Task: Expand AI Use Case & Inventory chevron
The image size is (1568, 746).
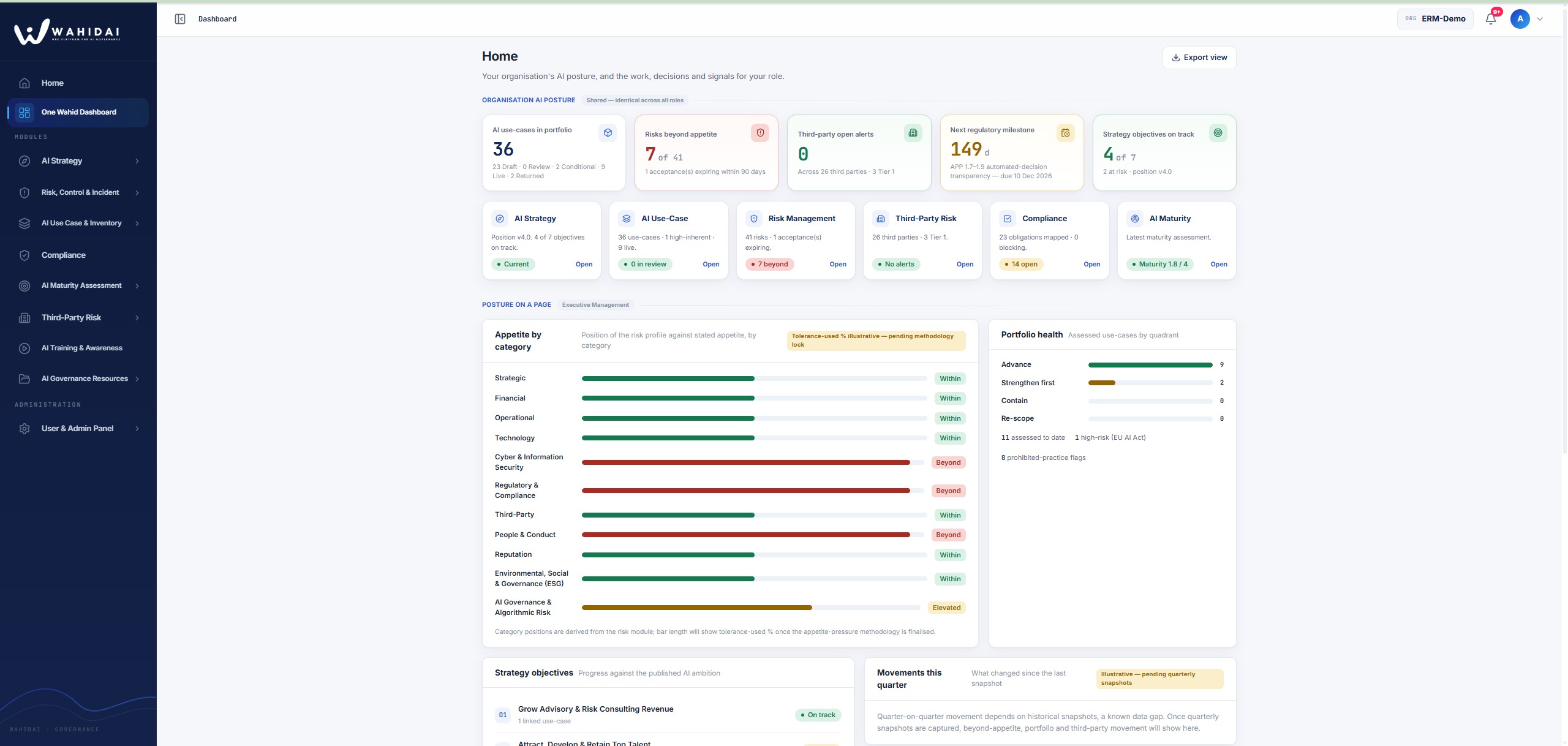Action: [x=137, y=224]
